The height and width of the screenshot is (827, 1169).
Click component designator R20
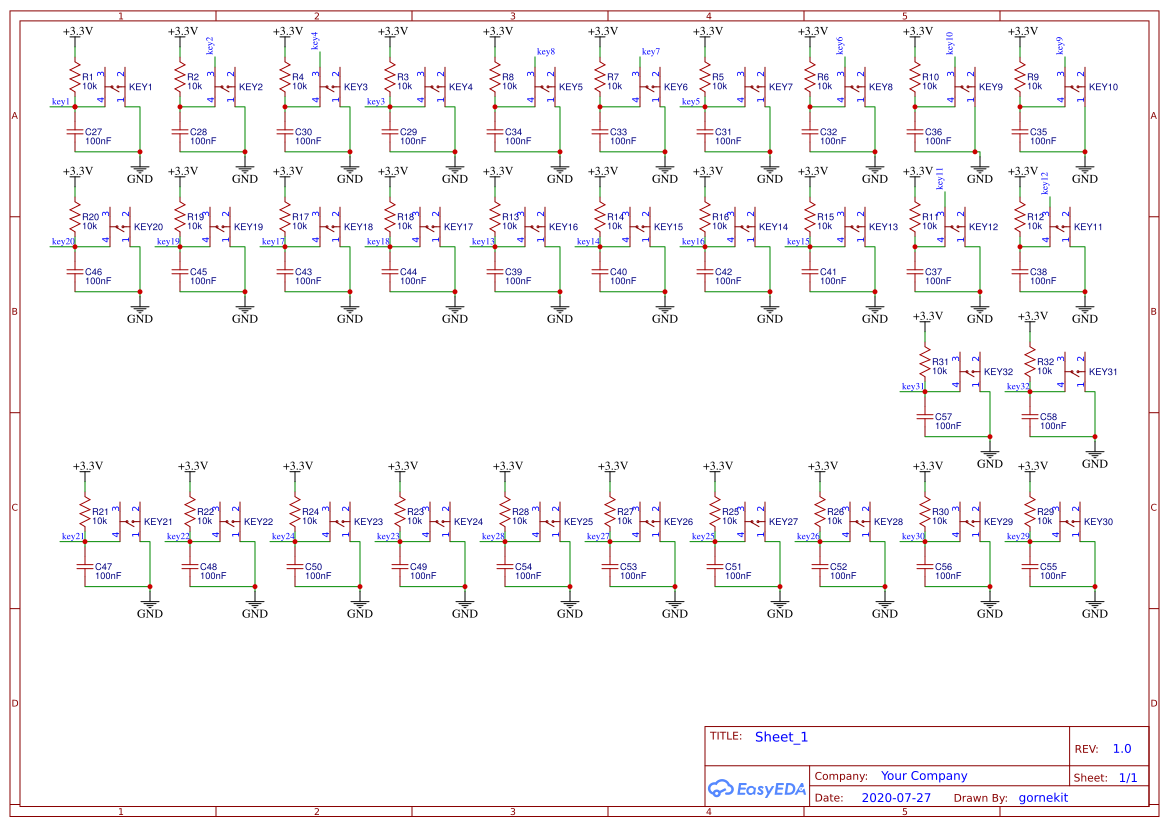pos(89,218)
